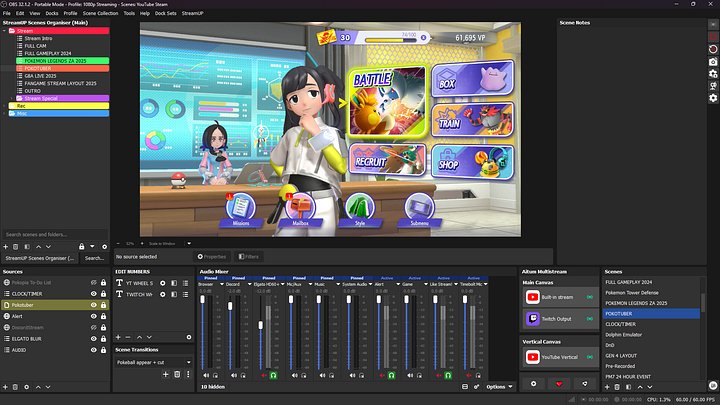Open filters icon for TWITCH W row
The height and width of the screenshot is (405, 720).
coord(174,294)
